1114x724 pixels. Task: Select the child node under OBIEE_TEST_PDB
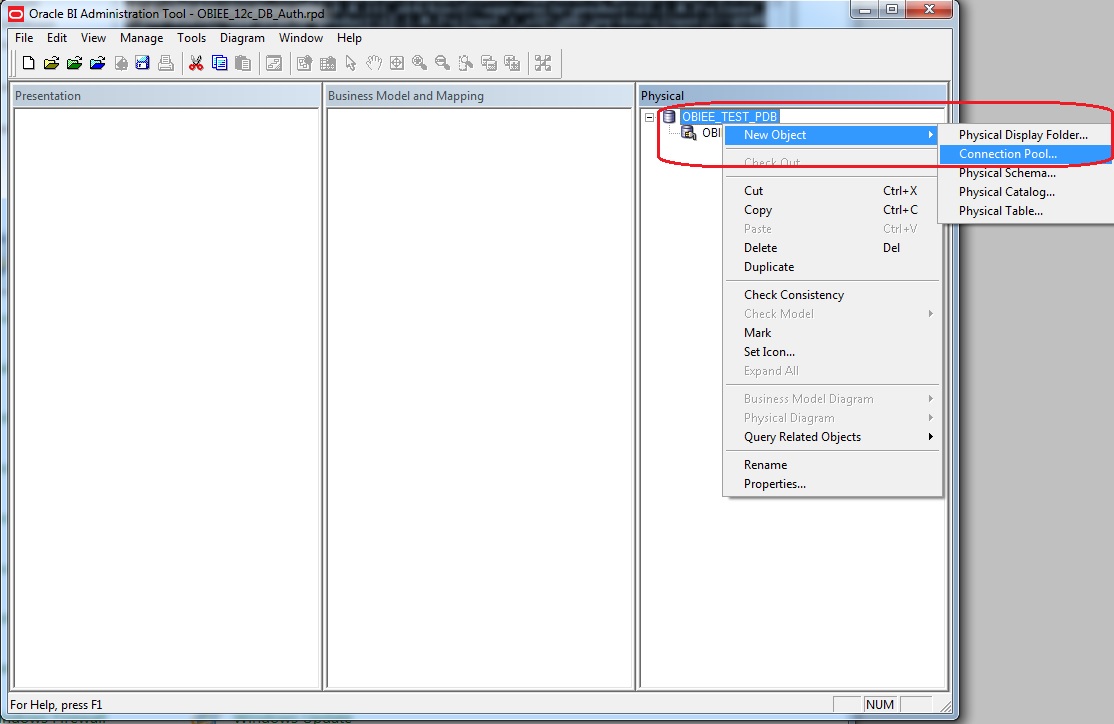click(x=710, y=132)
